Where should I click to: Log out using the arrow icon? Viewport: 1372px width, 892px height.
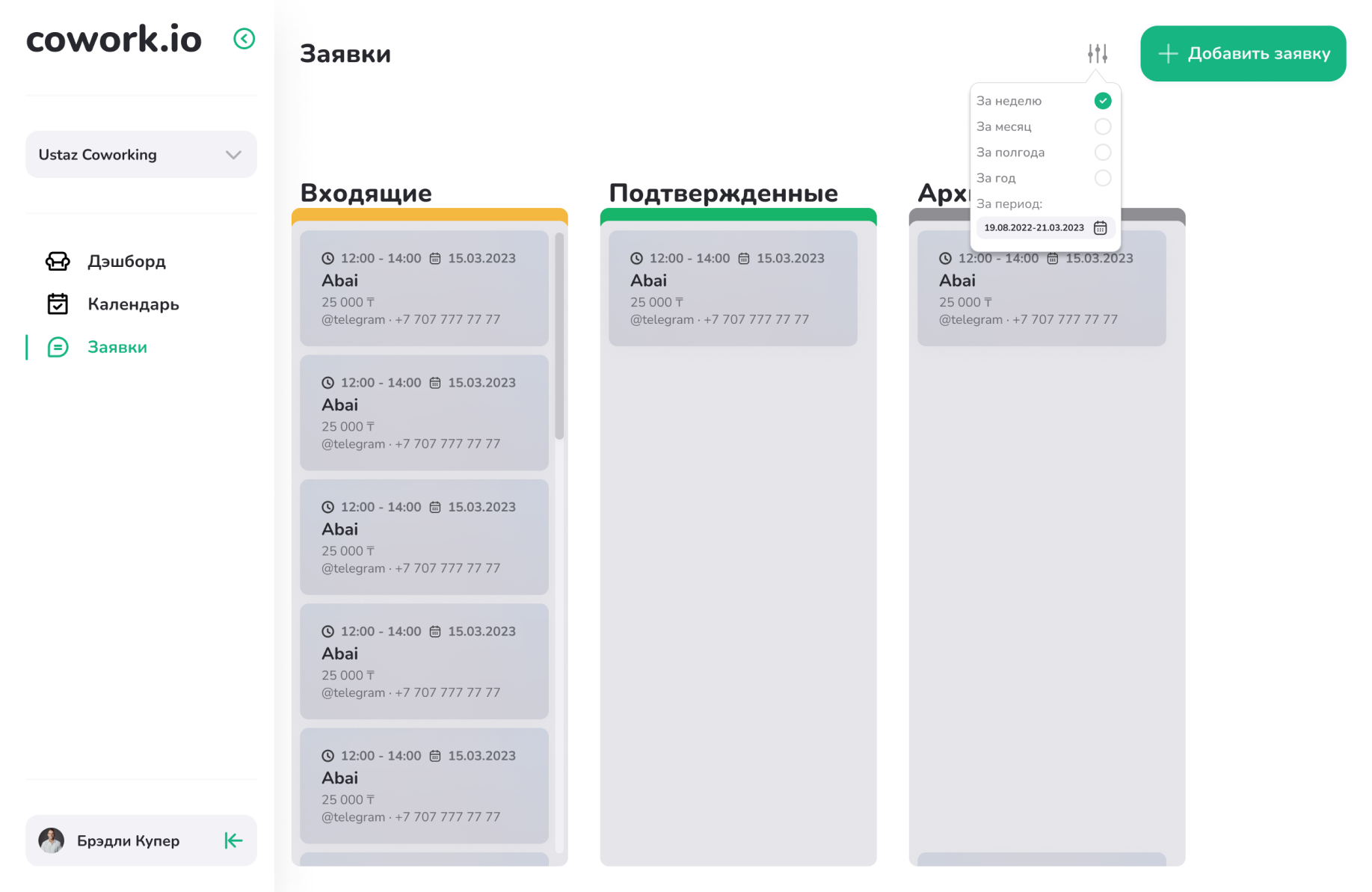pyautogui.click(x=233, y=841)
